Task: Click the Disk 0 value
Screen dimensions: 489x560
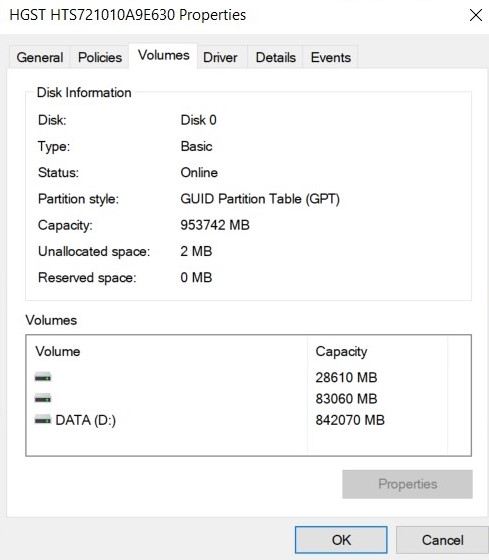Action: [x=198, y=120]
